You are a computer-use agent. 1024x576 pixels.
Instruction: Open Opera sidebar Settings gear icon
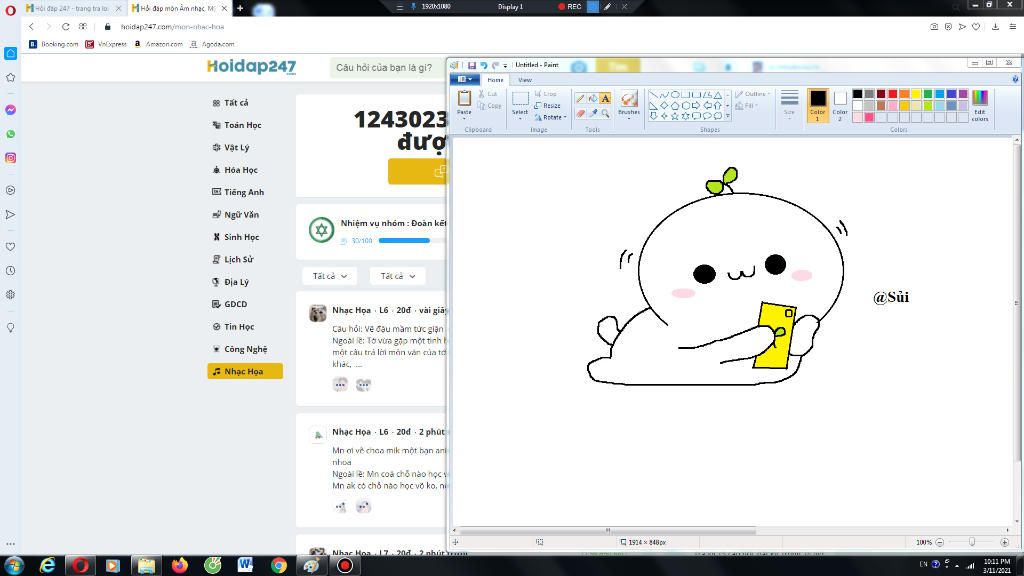[x=10, y=295]
